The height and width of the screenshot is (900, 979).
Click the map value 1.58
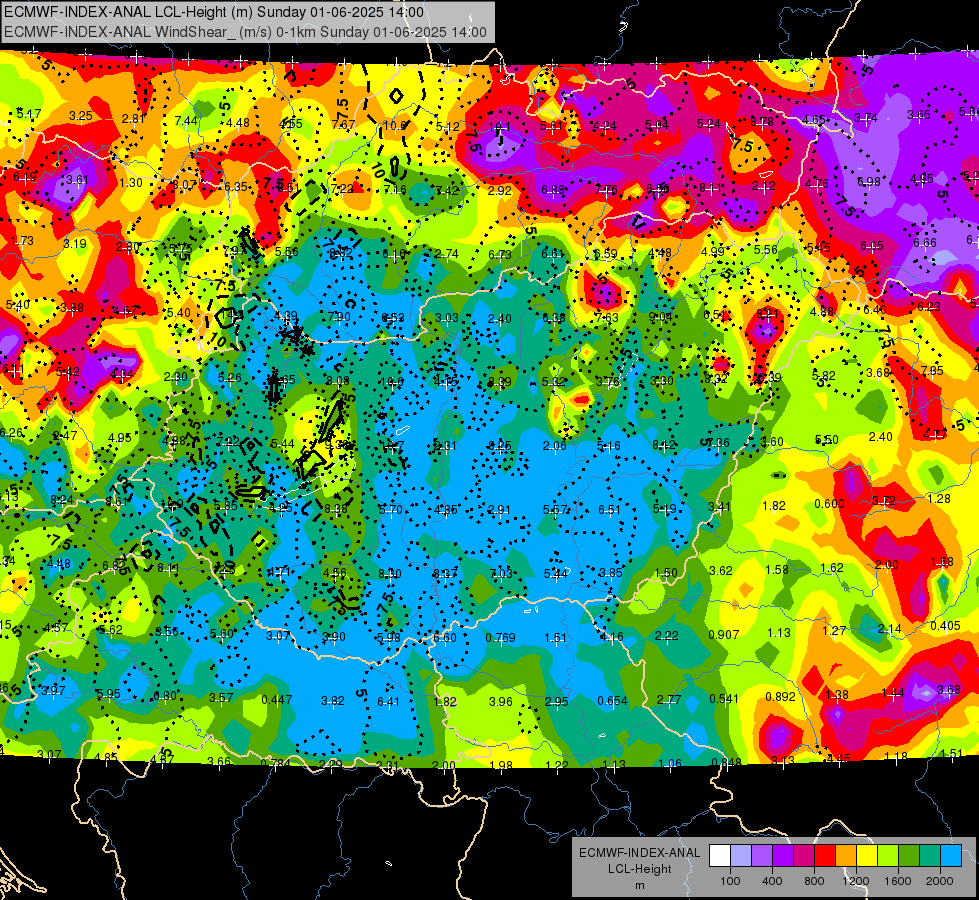tap(777, 570)
